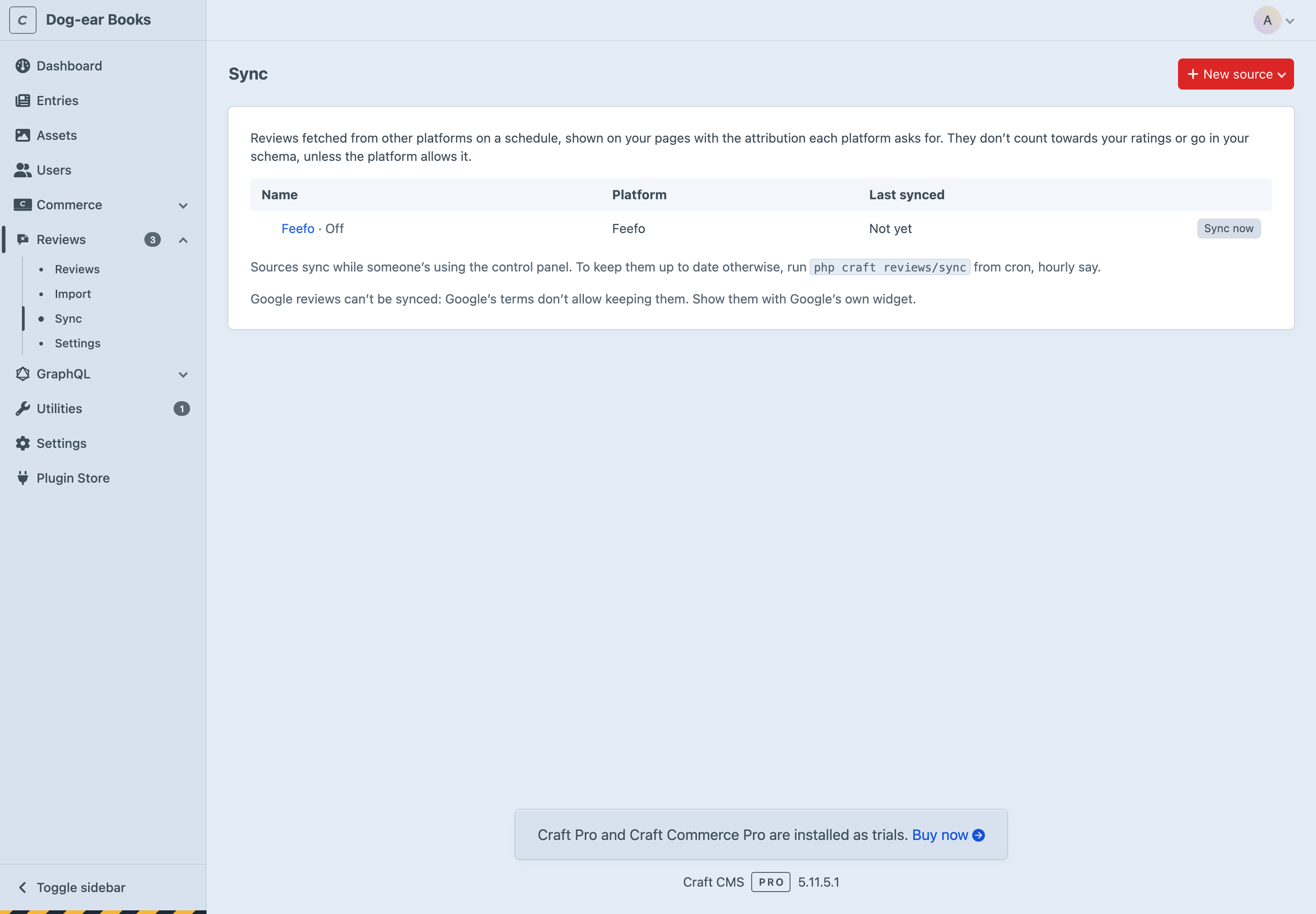The width and height of the screenshot is (1316, 914).
Task: Click the Commerce card icon
Action: coord(22,205)
